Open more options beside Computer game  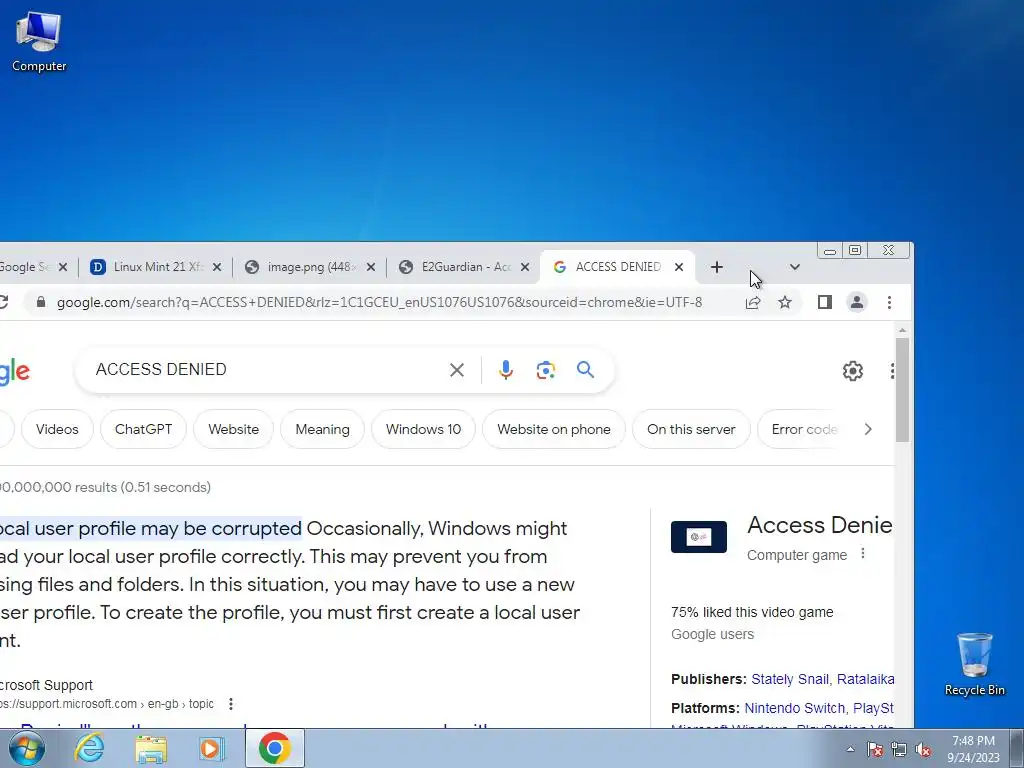(863, 554)
